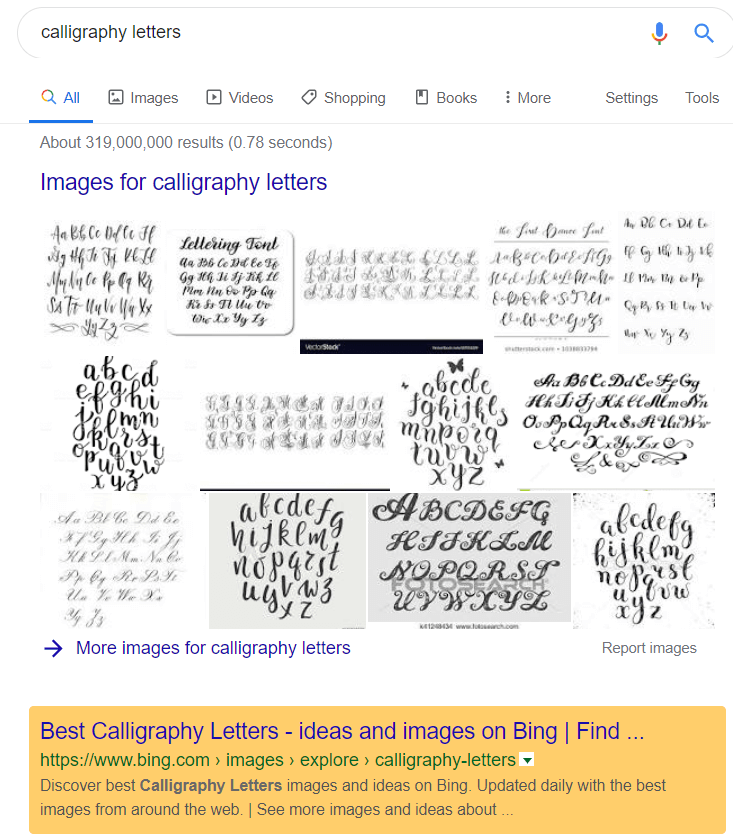The width and height of the screenshot is (733, 838).
Task: Click the blue magnifying glass search button
Action: (x=704, y=33)
